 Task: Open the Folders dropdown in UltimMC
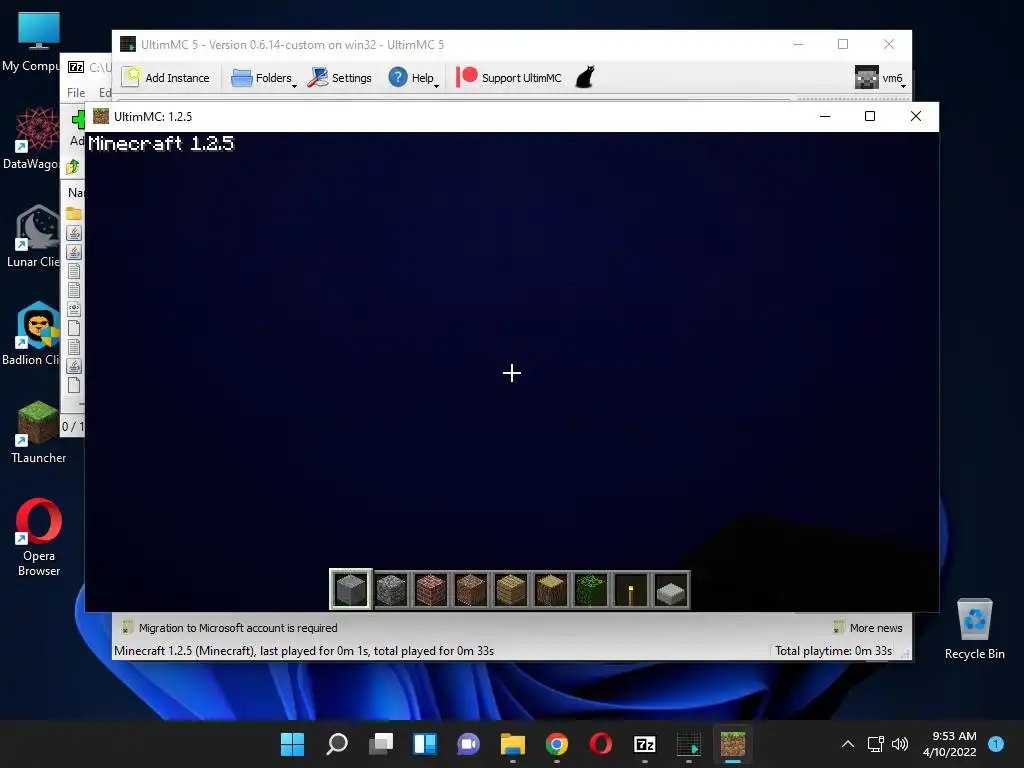click(263, 78)
